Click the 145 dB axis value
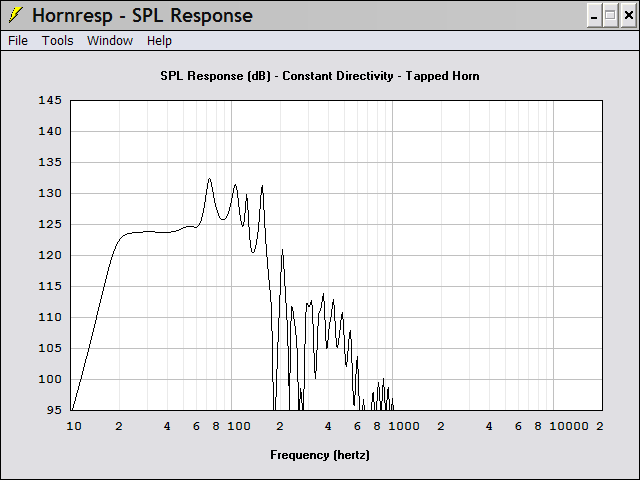The image size is (640, 480). click(50, 100)
